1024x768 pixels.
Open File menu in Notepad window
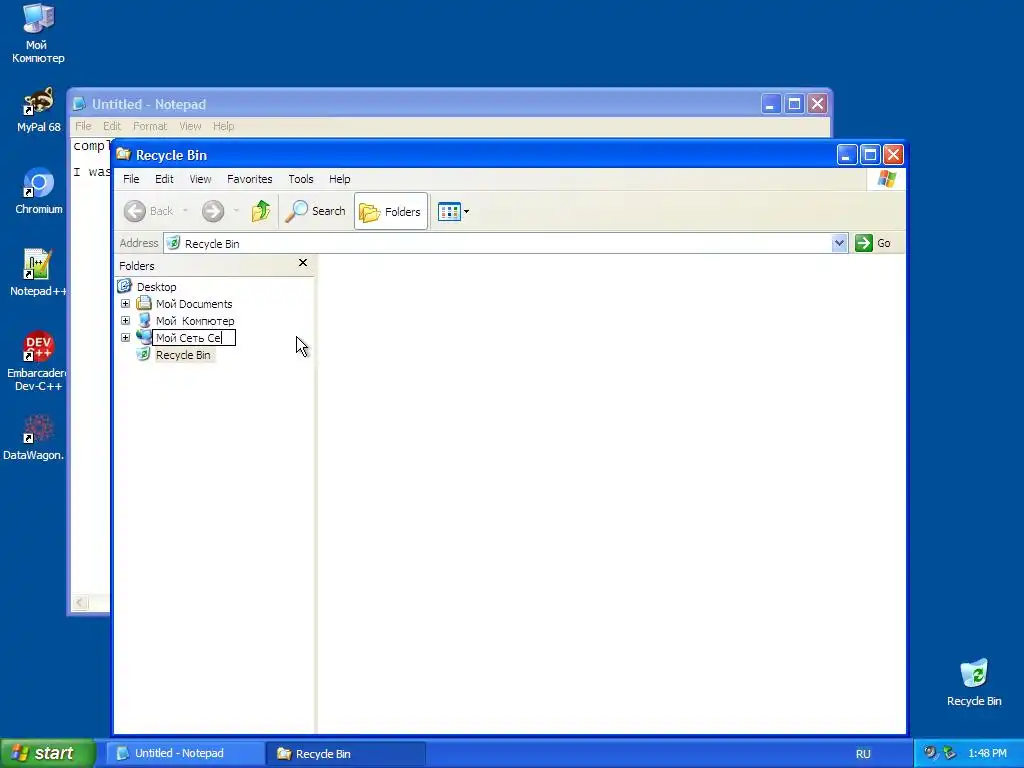[x=83, y=126]
